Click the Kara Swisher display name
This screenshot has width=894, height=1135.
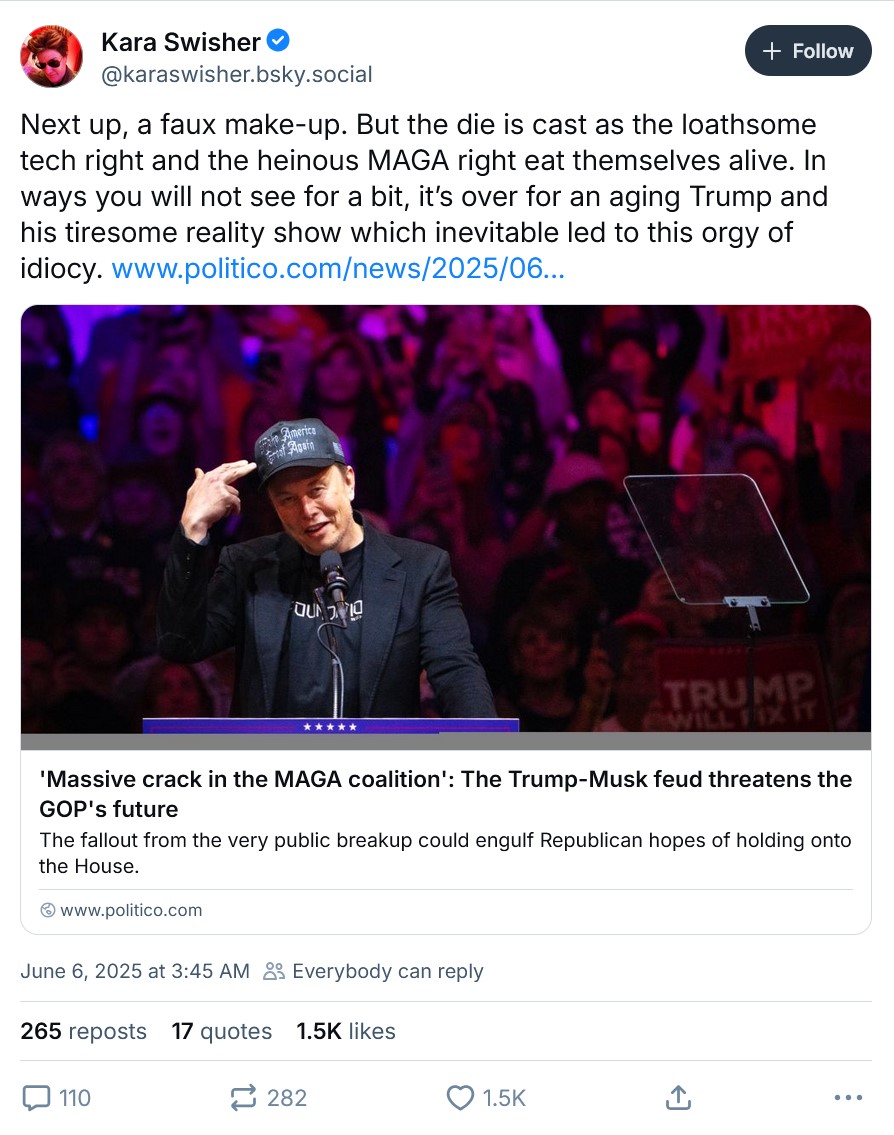point(180,42)
